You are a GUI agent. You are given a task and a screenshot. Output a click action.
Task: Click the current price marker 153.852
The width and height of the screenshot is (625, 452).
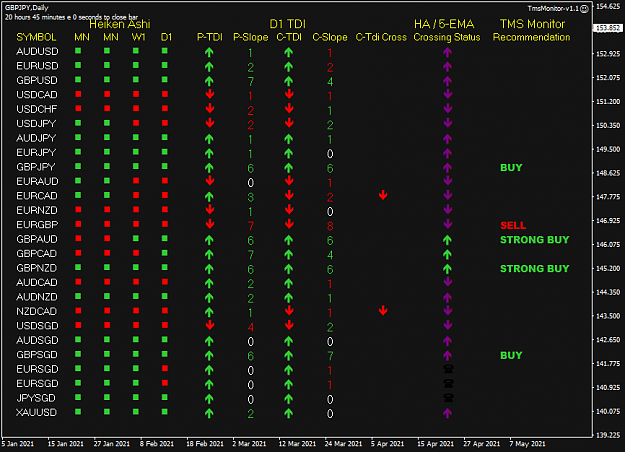tap(608, 28)
